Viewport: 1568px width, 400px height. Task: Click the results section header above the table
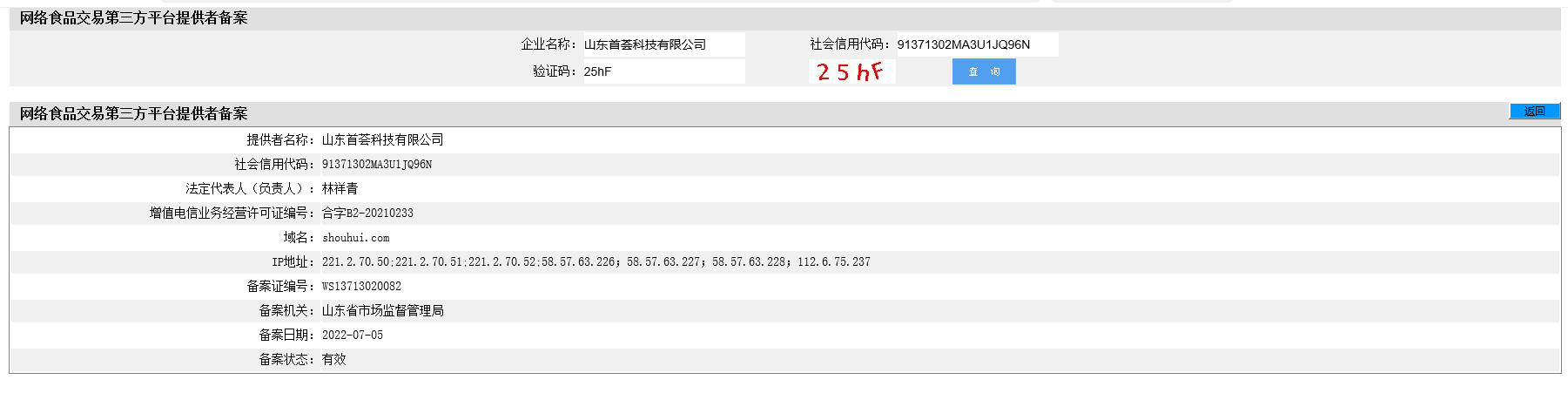pos(134,114)
